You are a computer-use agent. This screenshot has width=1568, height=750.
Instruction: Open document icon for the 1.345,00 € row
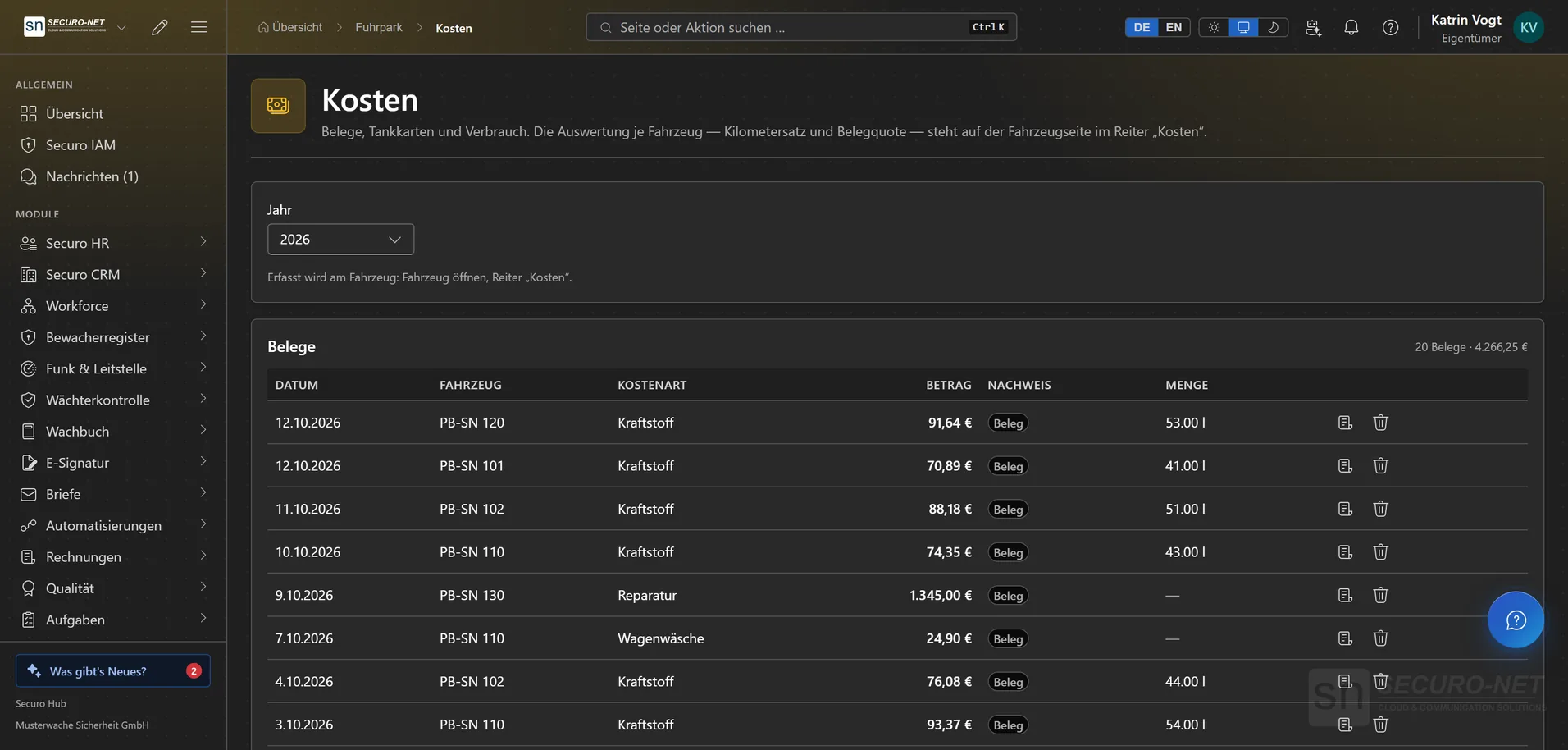coord(1345,595)
